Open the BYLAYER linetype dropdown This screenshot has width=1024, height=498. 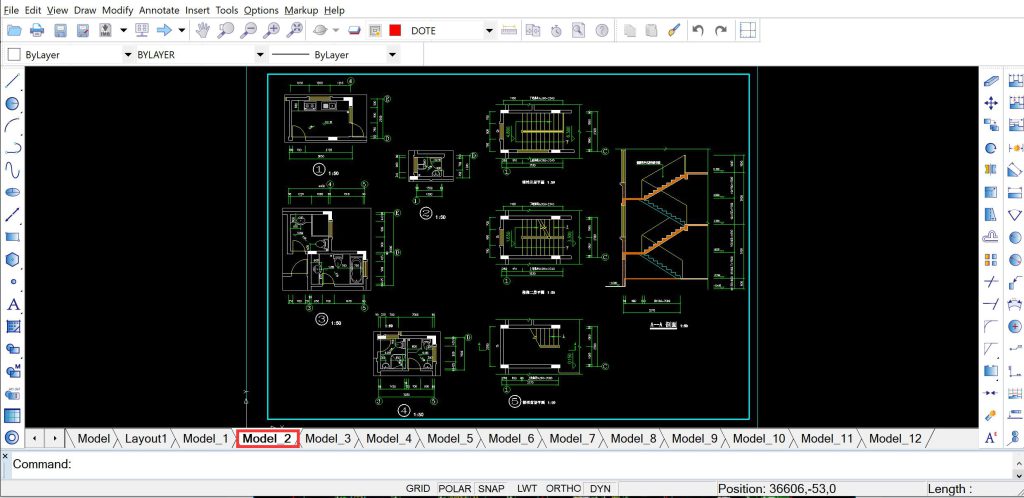pos(261,55)
